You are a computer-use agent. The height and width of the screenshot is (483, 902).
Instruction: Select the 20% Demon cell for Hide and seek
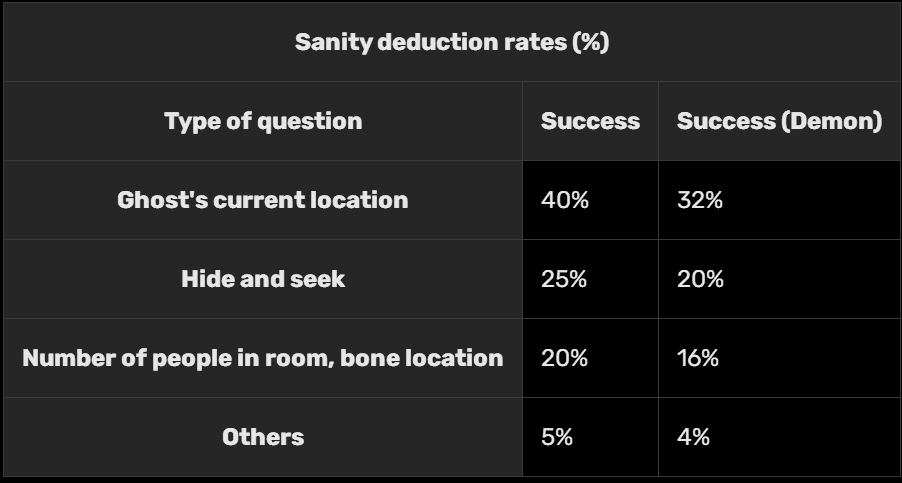pyautogui.click(x=700, y=279)
